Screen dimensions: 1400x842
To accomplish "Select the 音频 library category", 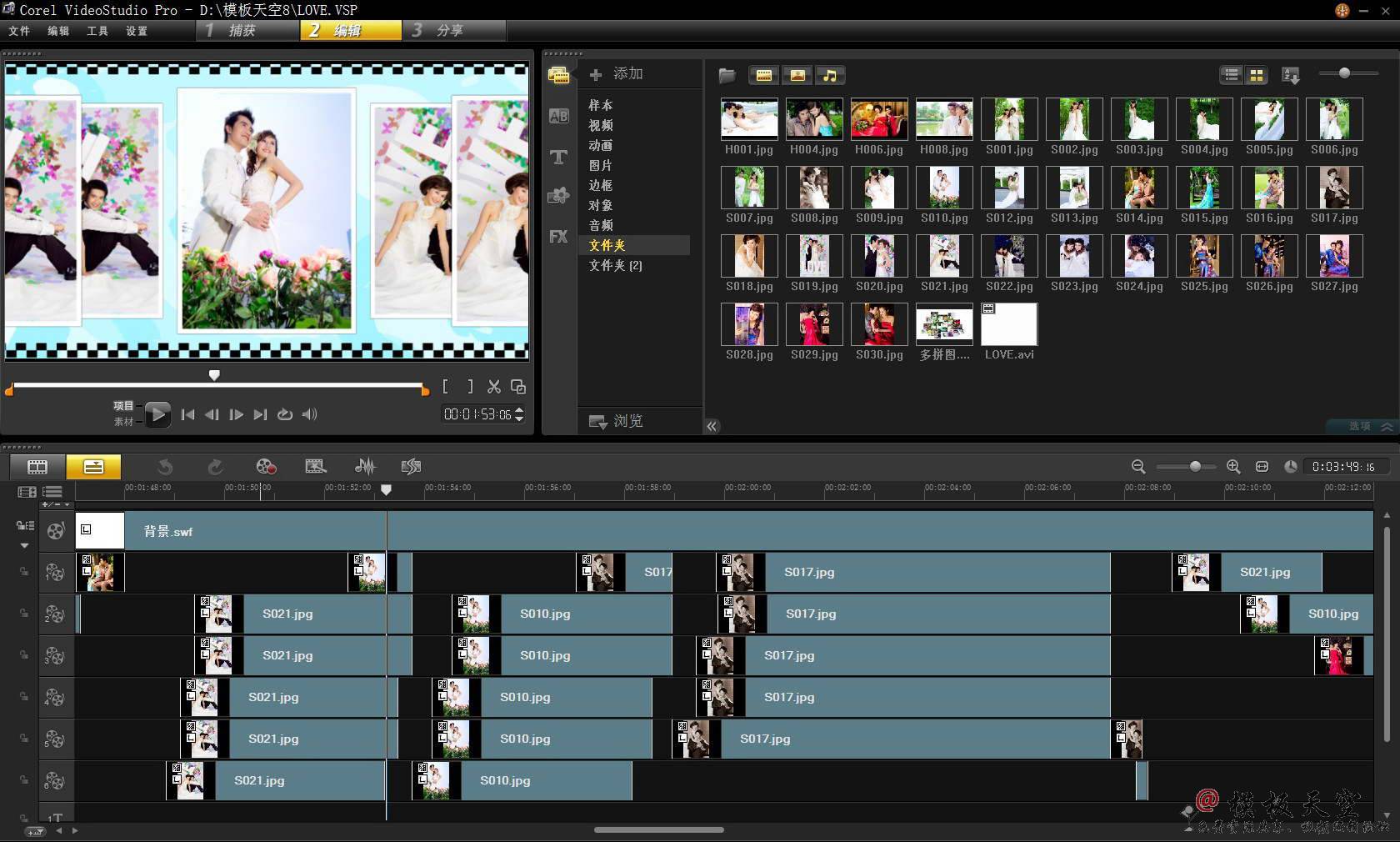I will point(601,225).
